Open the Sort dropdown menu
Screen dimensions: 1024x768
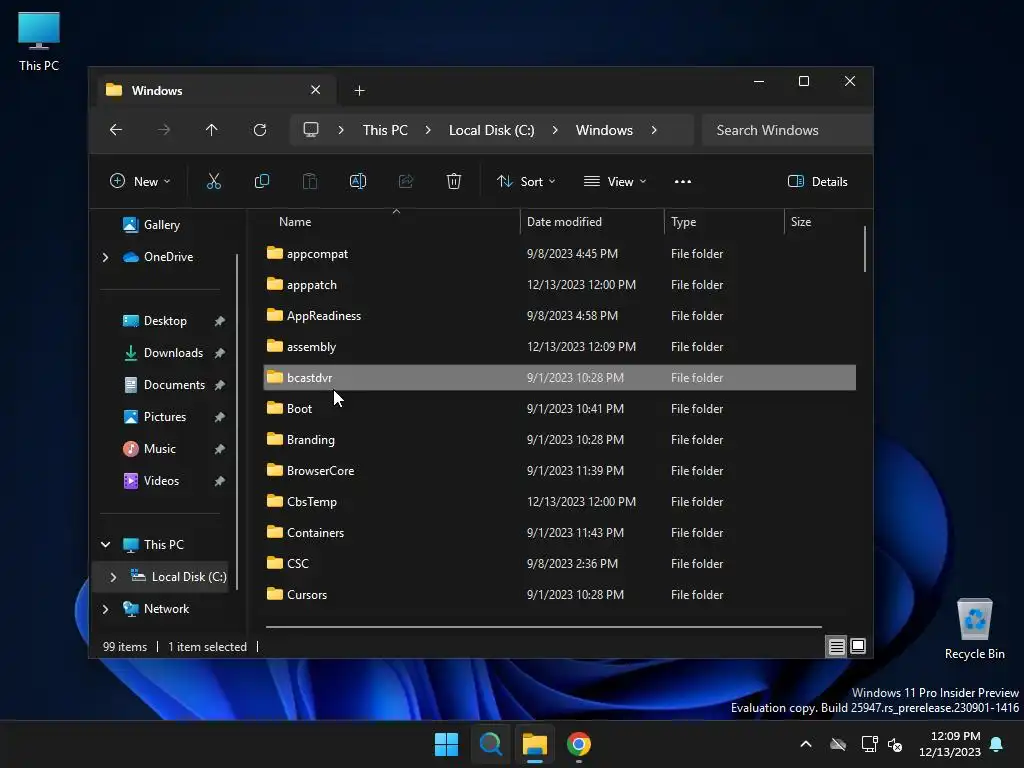pos(526,182)
